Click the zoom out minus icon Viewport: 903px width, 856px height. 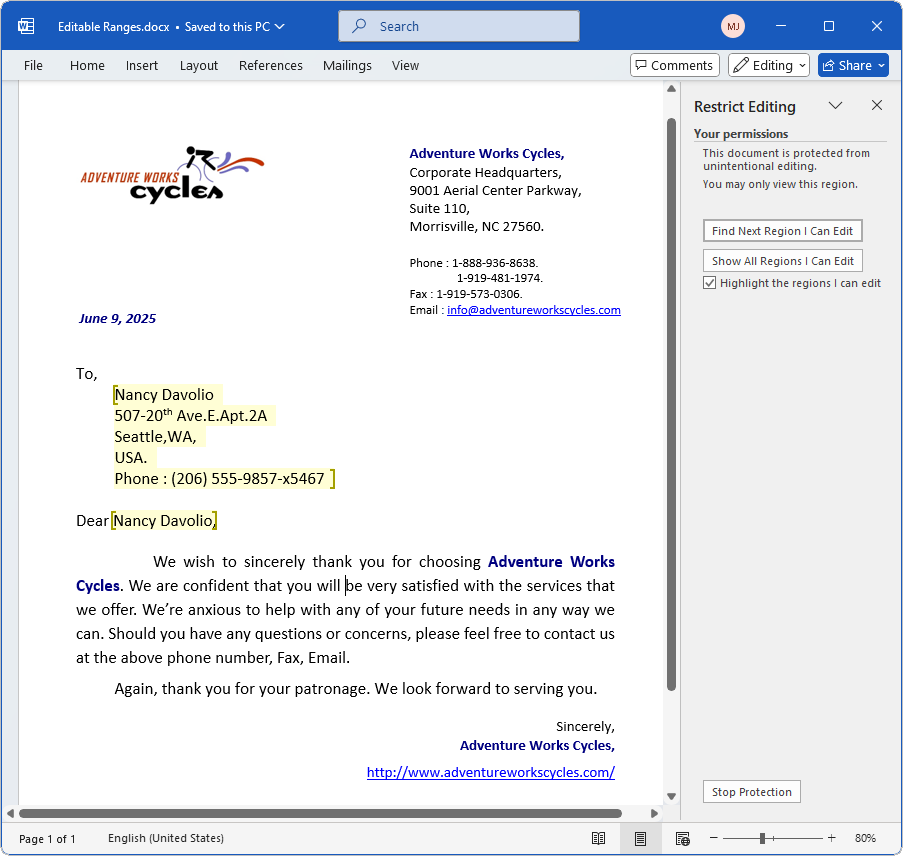coord(714,838)
